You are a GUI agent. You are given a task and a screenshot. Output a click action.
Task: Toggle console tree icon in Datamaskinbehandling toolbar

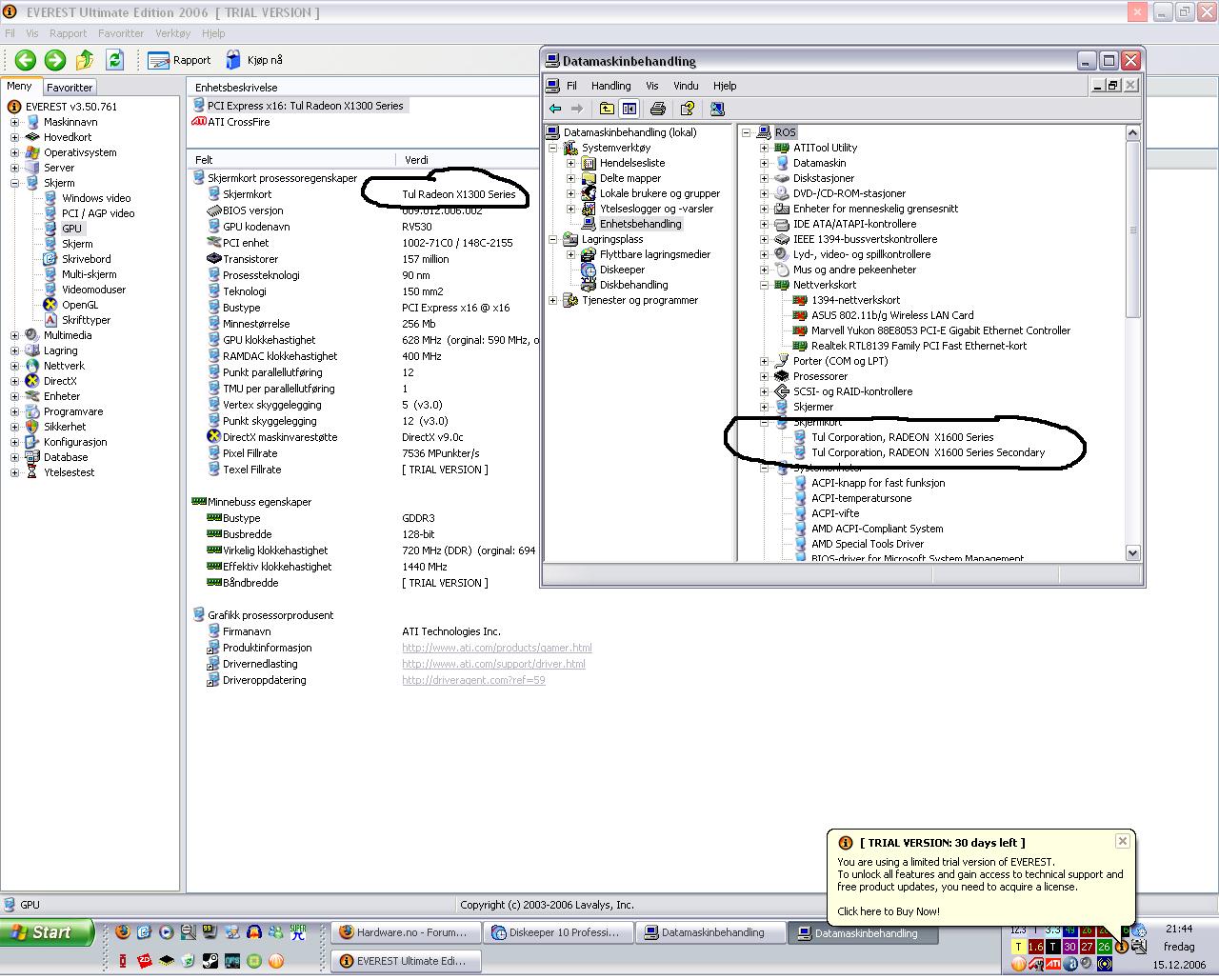(x=629, y=109)
